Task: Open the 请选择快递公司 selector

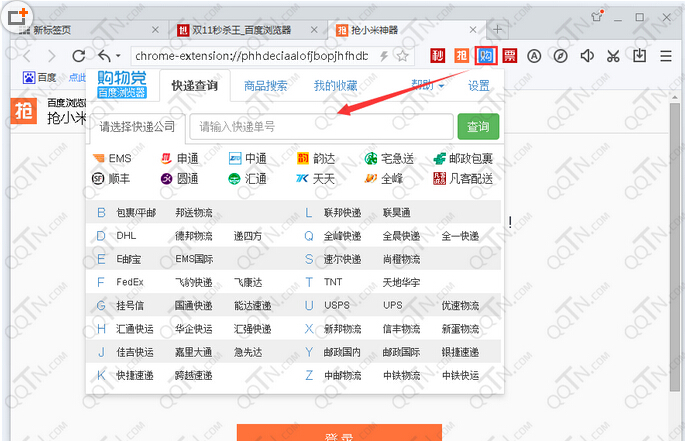Action: [x=137, y=127]
